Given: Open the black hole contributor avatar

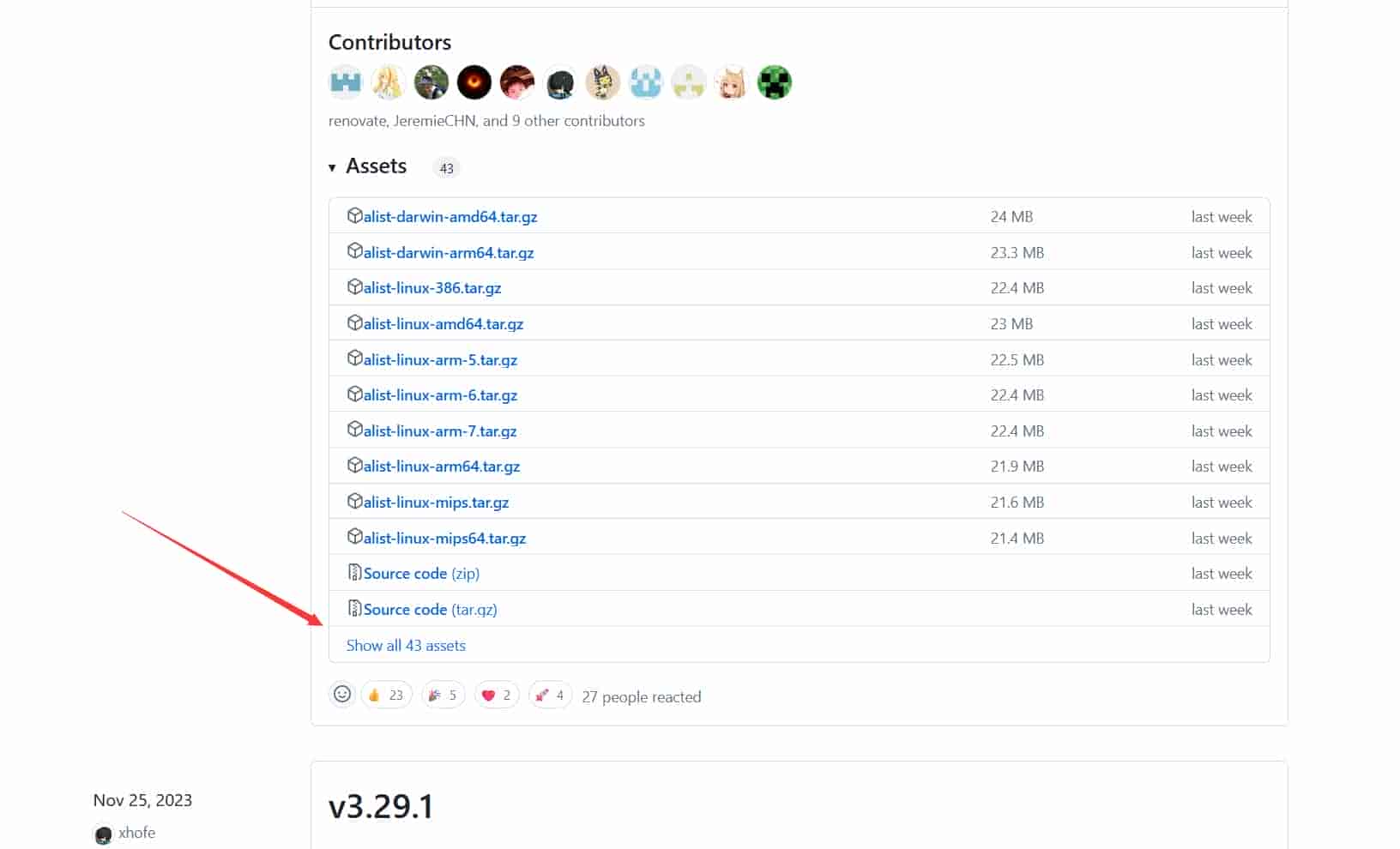Looking at the screenshot, I should (x=474, y=82).
